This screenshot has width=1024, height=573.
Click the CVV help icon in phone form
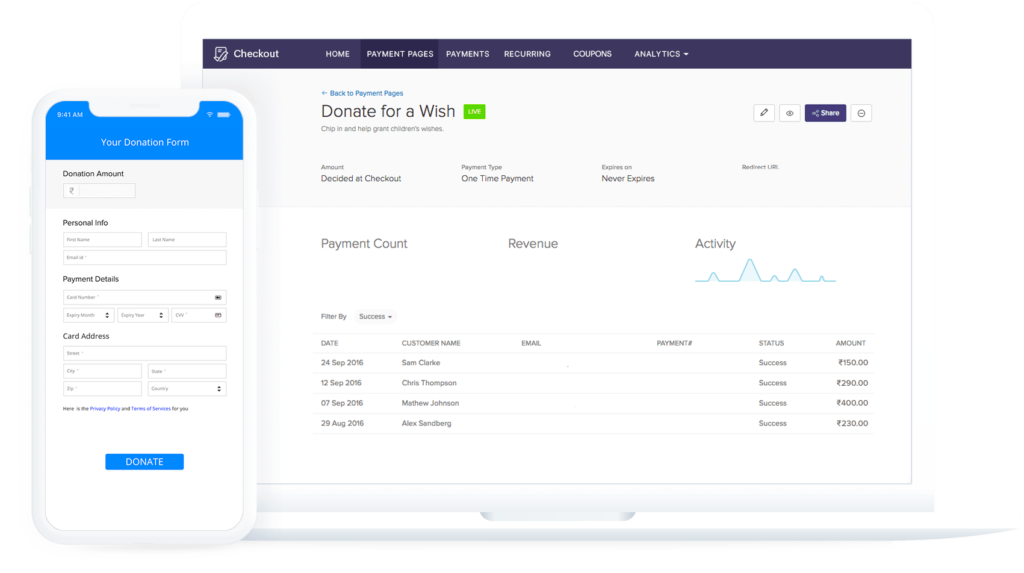[x=218, y=315]
